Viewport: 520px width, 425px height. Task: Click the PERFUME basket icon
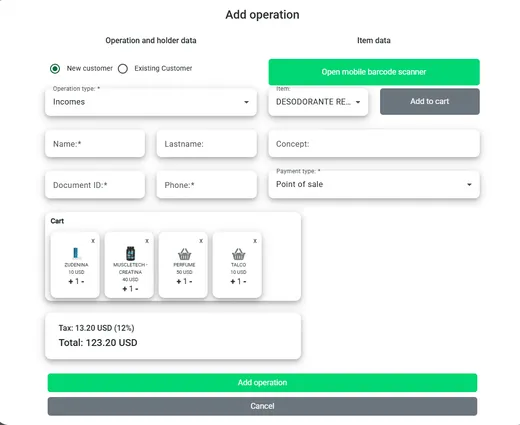click(184, 254)
